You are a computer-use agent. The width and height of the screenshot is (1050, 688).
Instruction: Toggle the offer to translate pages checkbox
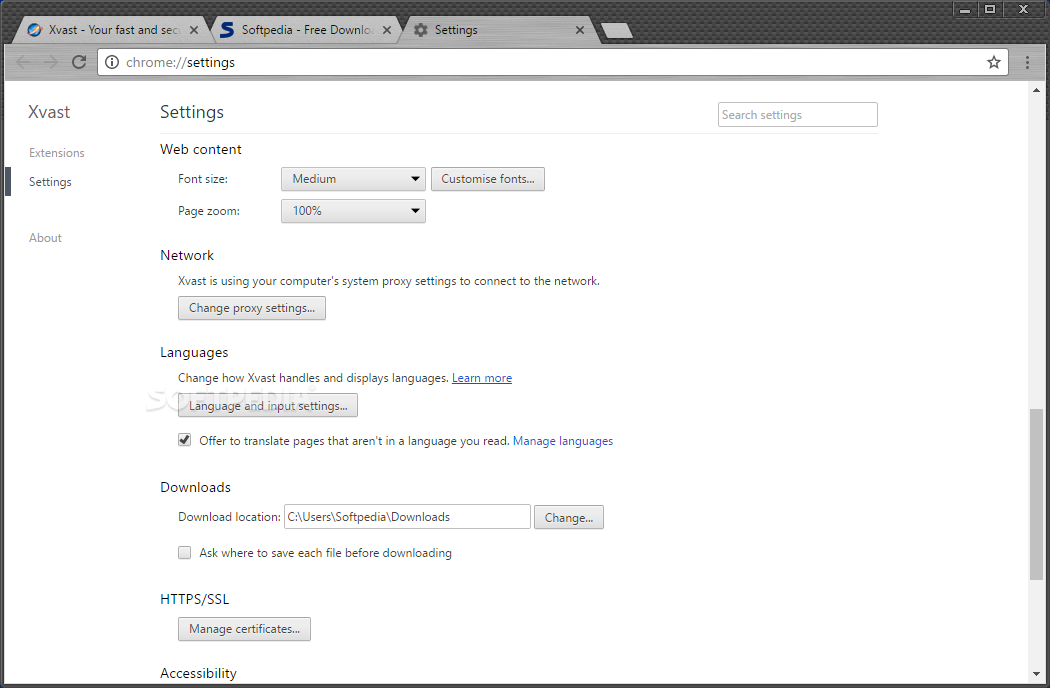click(184, 440)
